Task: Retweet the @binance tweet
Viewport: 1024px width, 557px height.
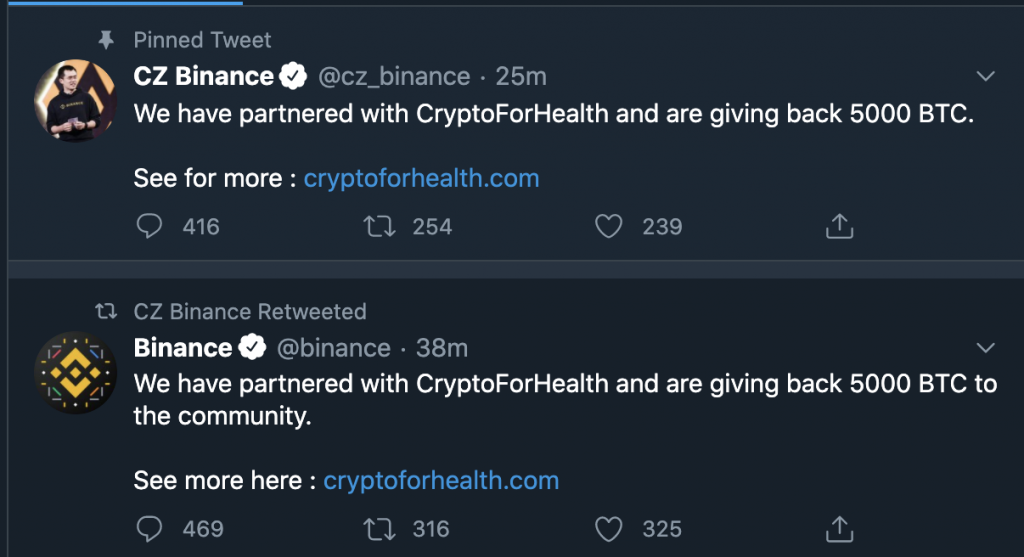Action: coord(378,528)
